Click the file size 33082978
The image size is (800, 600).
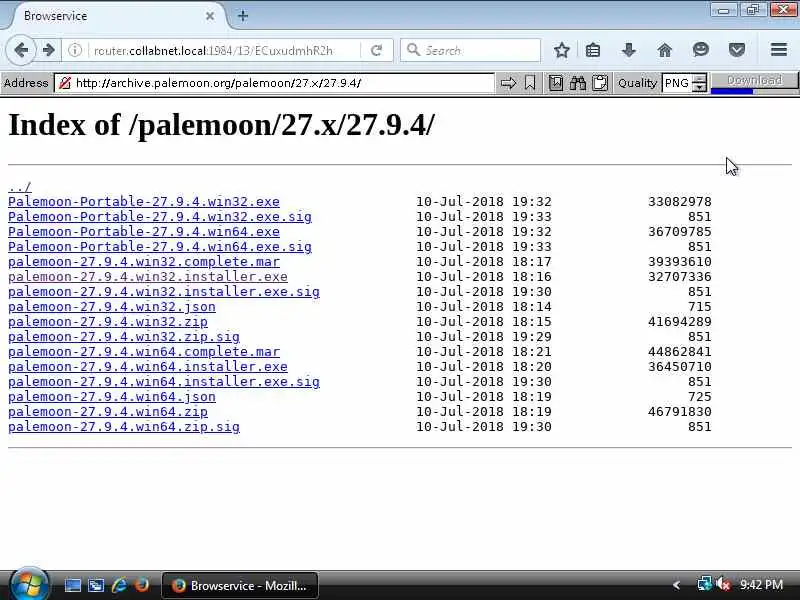coord(680,202)
